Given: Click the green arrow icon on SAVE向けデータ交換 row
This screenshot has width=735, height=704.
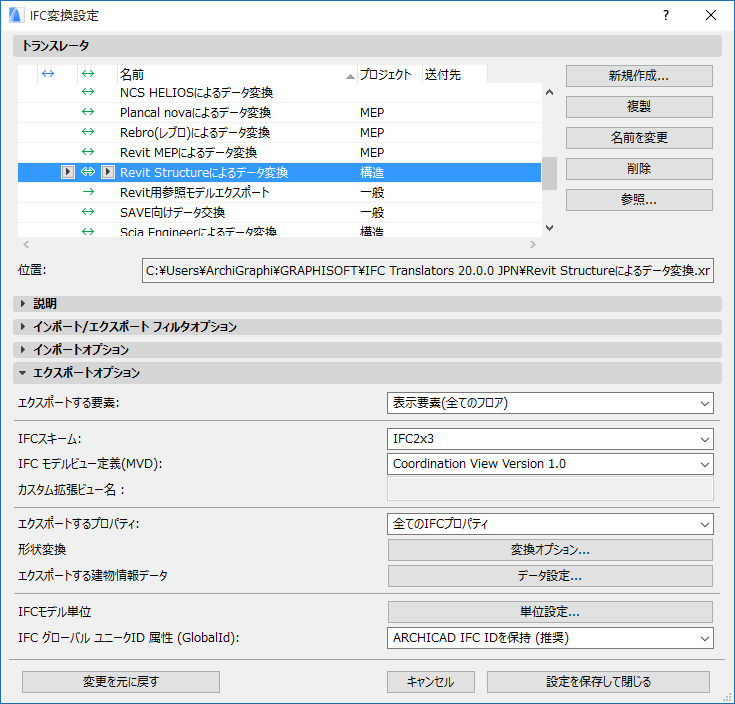Looking at the screenshot, I should (x=88, y=212).
